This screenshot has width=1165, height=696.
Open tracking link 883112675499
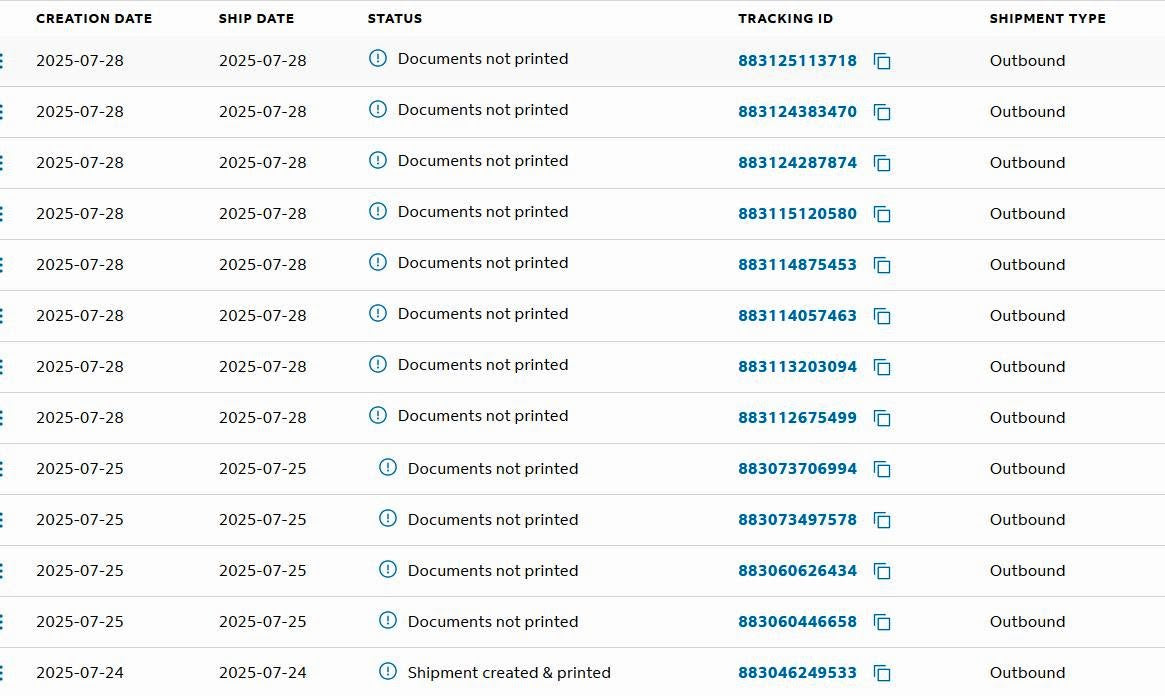pyautogui.click(x=797, y=417)
